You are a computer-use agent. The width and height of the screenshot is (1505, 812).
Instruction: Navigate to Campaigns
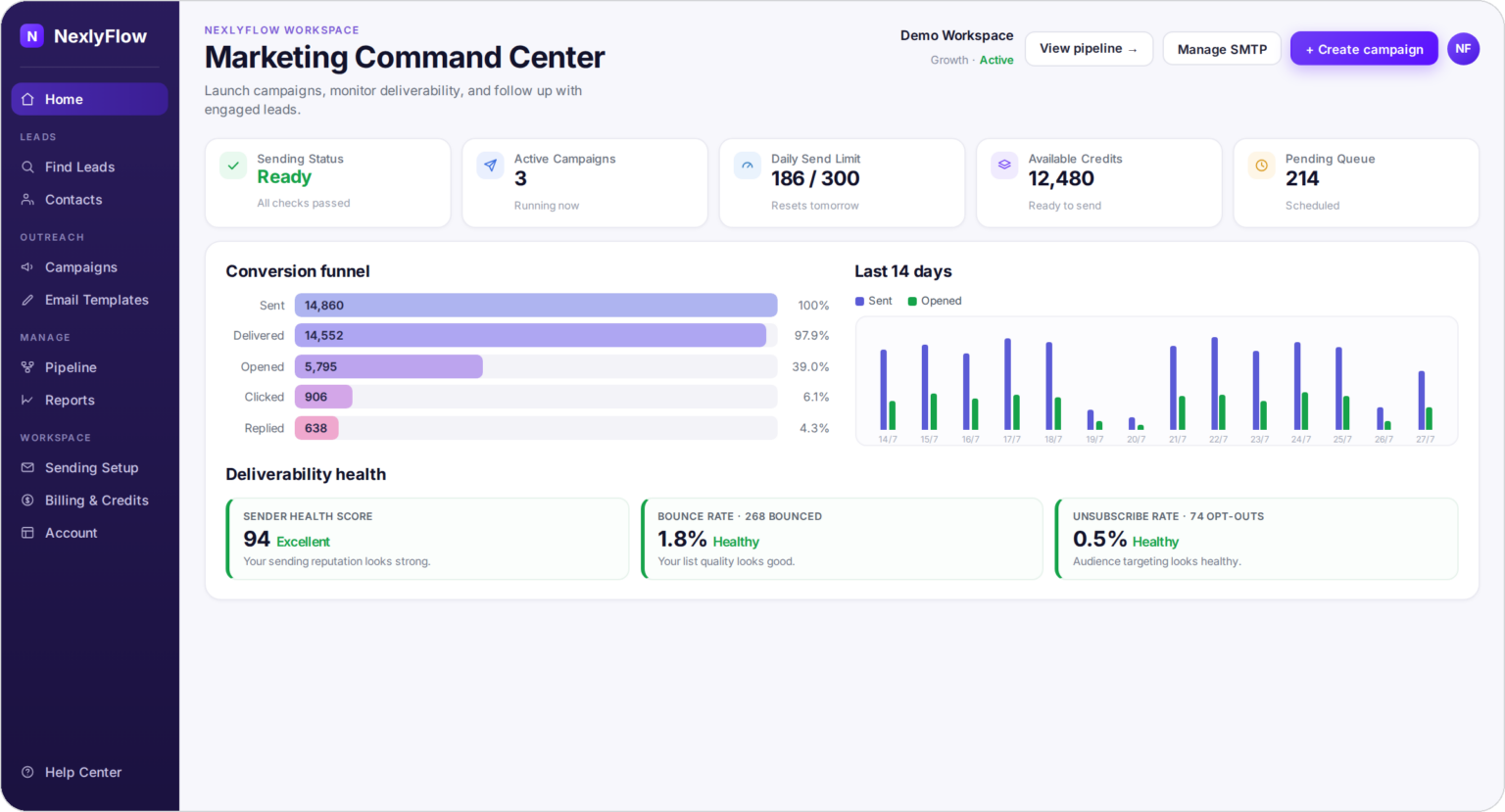click(x=89, y=266)
